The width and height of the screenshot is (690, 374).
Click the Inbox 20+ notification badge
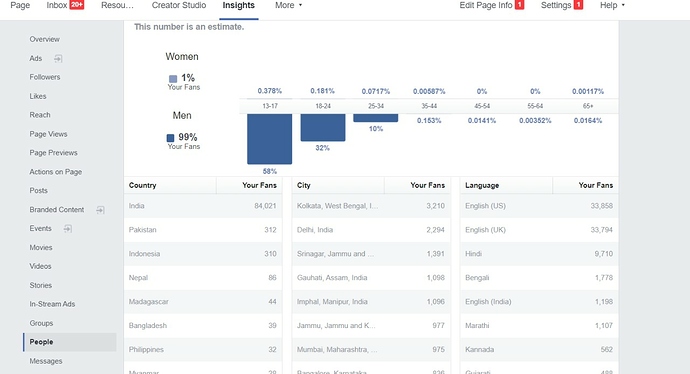77,5
